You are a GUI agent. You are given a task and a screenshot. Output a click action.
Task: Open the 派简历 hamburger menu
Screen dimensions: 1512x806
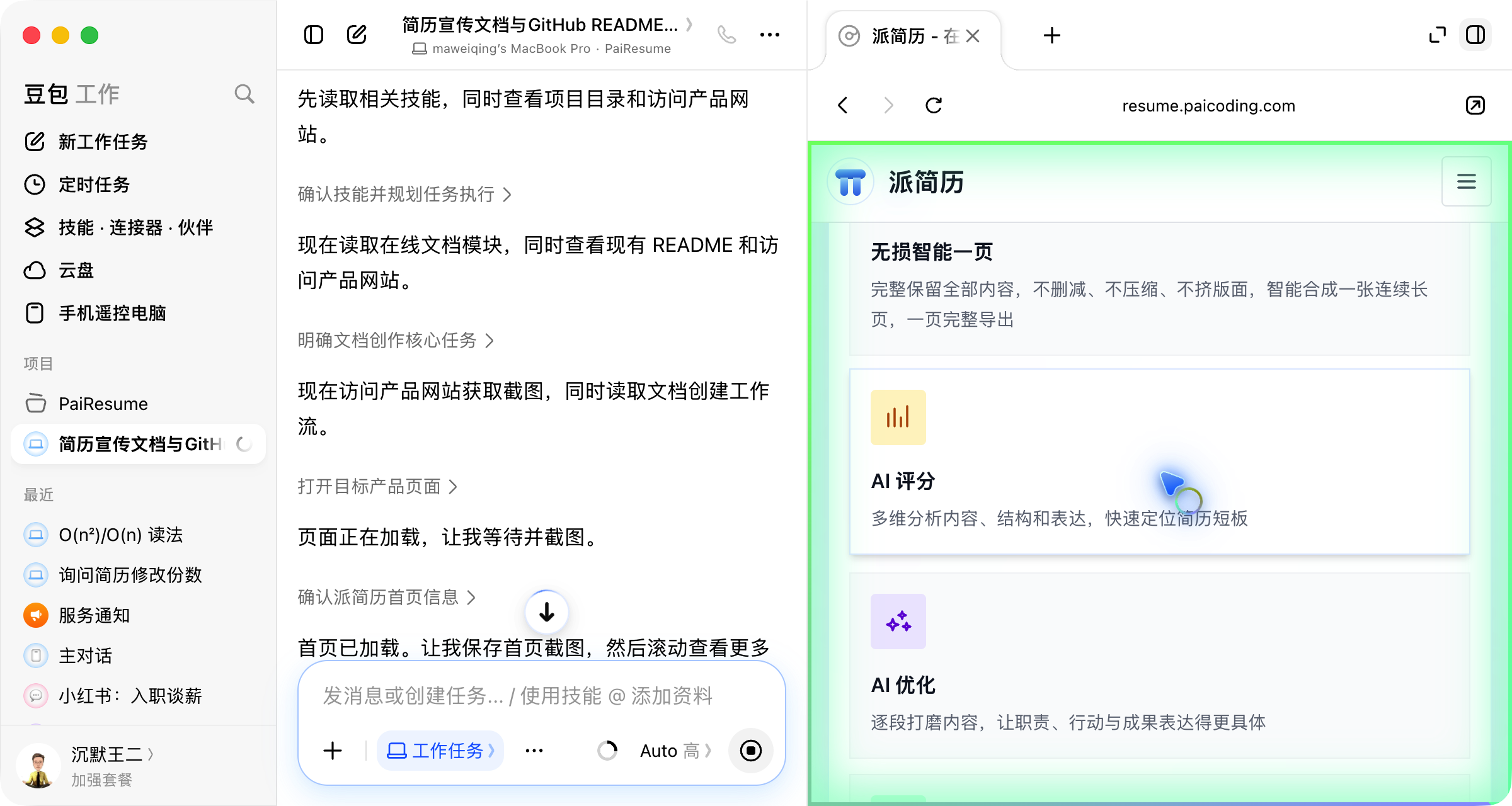[1466, 181]
